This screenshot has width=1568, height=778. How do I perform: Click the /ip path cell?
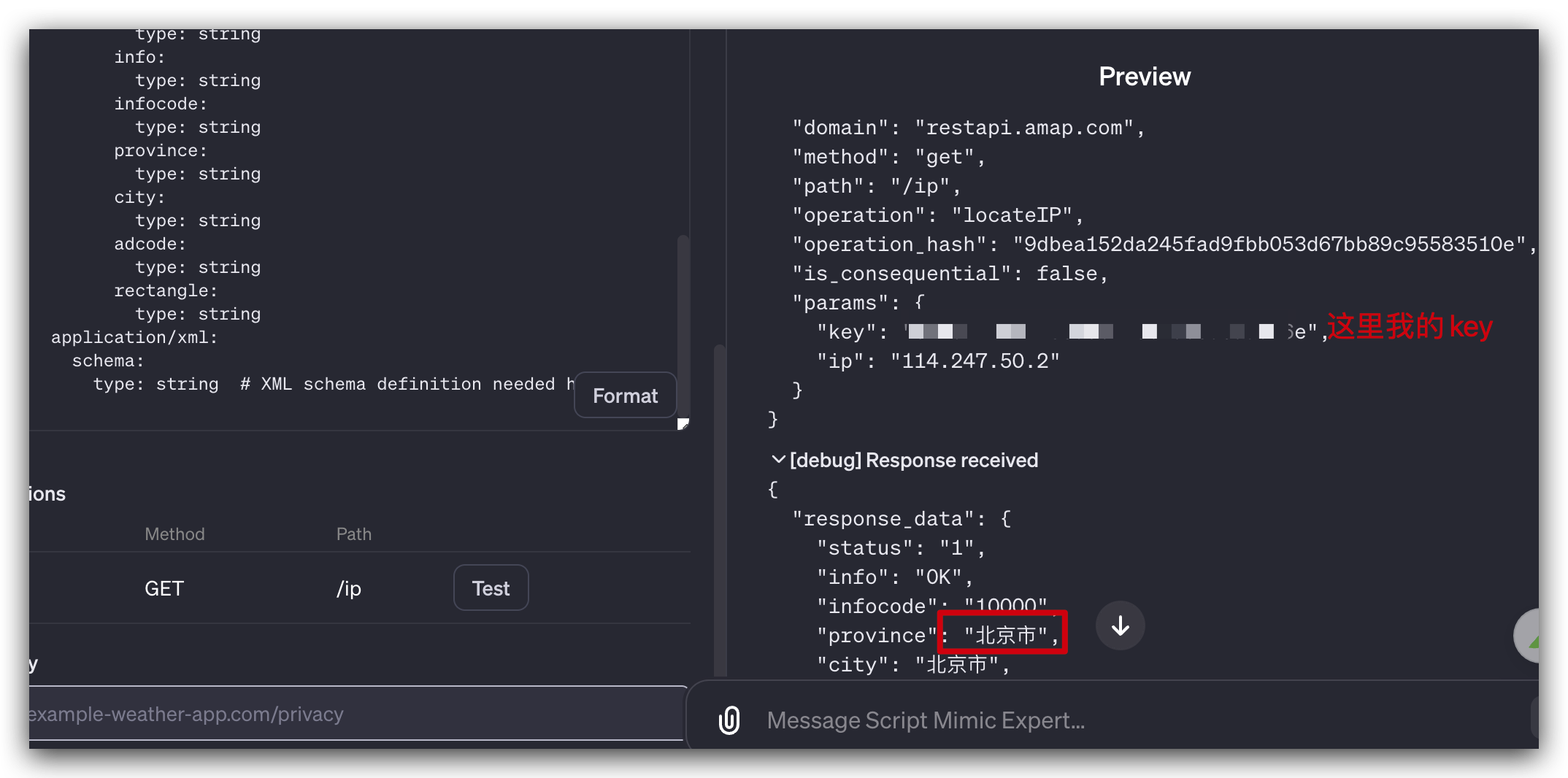click(349, 588)
